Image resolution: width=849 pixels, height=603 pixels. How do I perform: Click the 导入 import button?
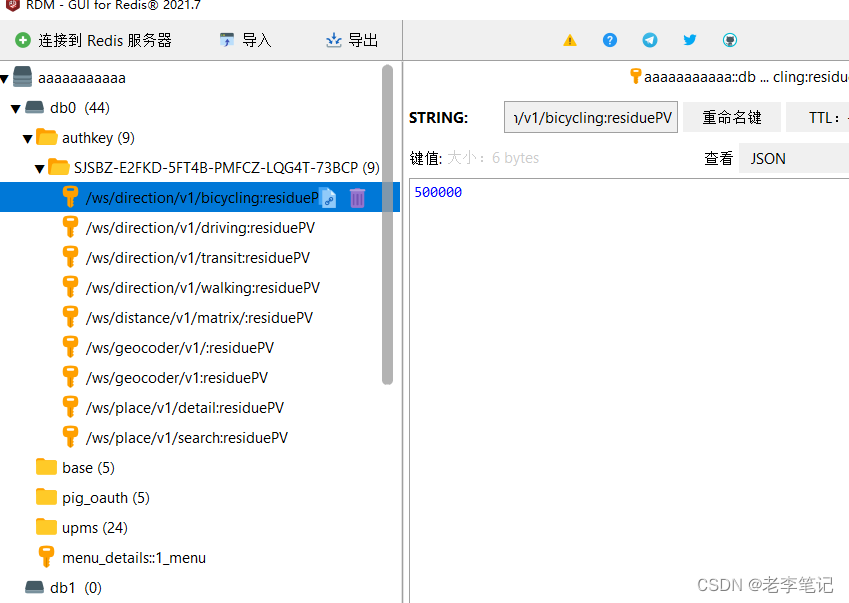click(x=245, y=40)
